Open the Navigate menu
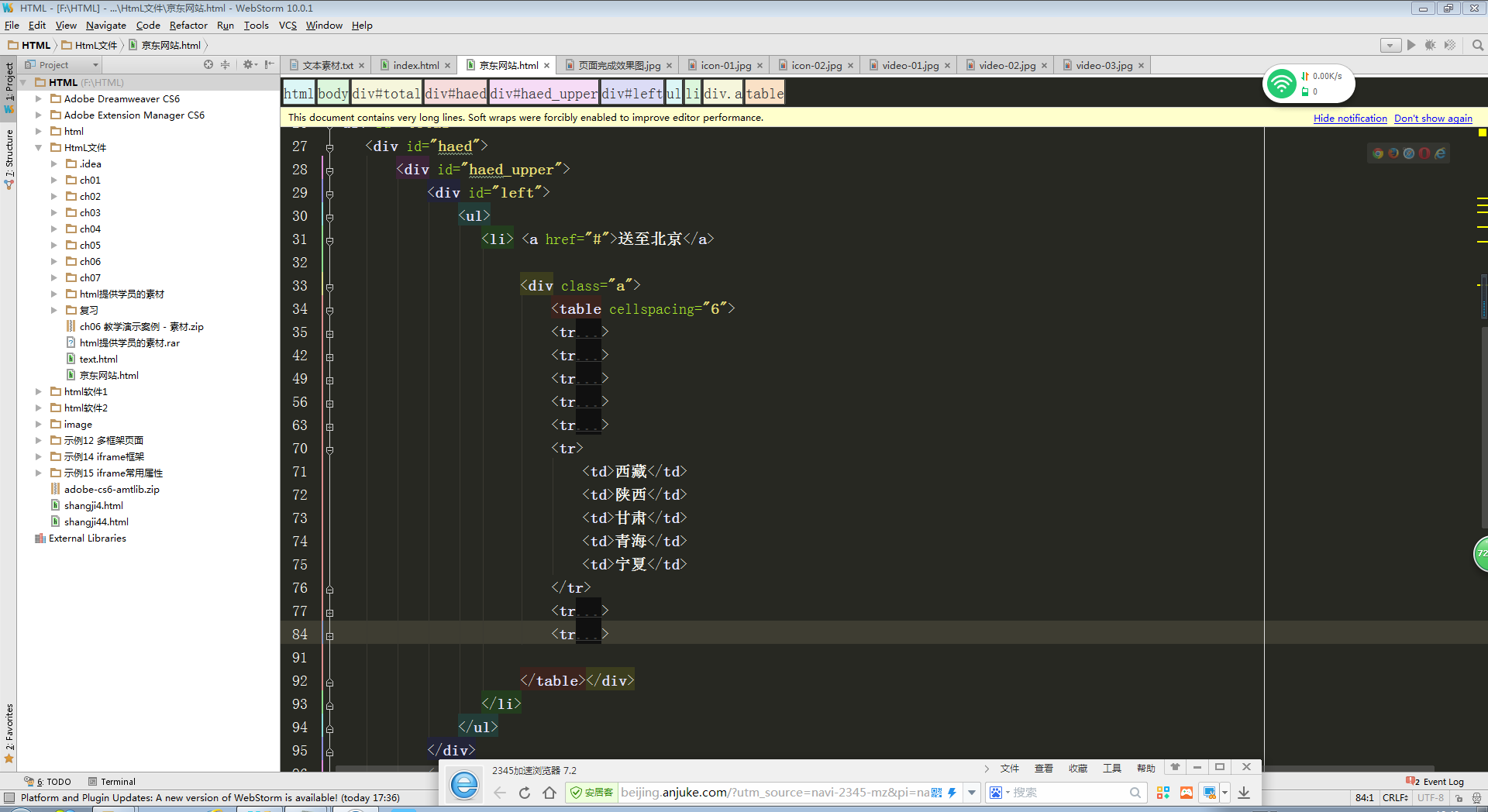 pyautogui.click(x=106, y=26)
